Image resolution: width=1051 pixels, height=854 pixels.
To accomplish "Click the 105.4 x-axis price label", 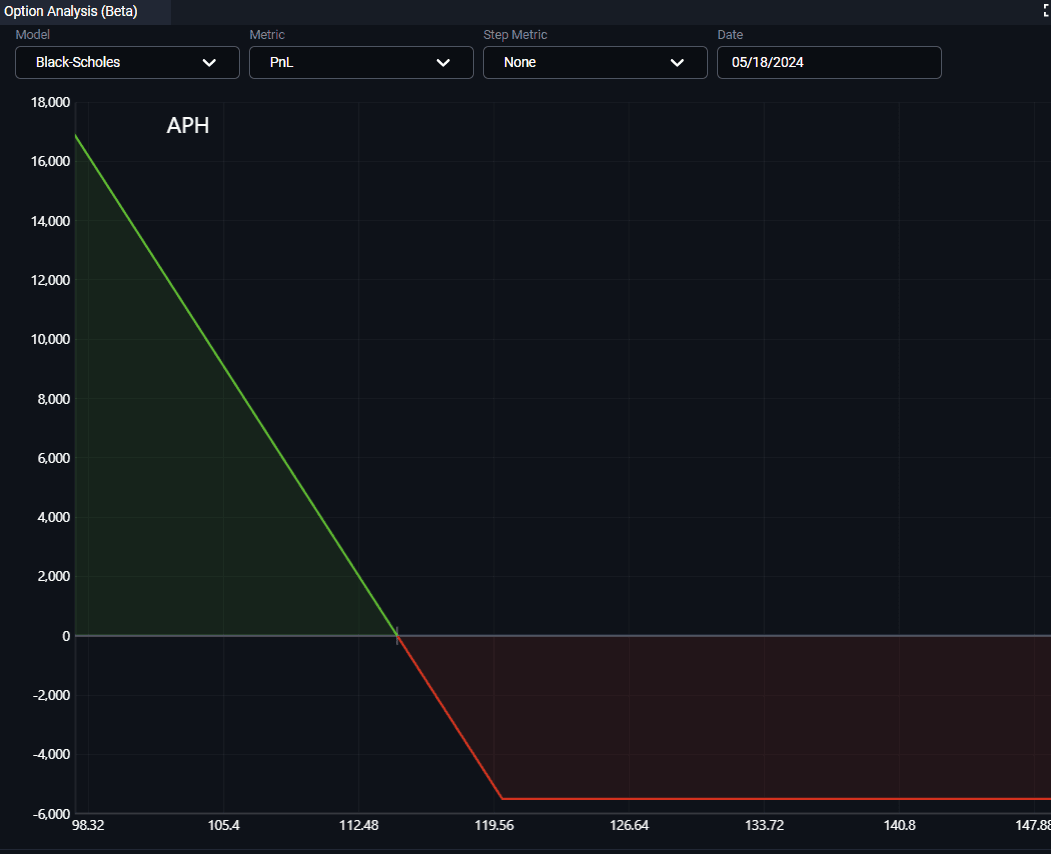I will (224, 825).
